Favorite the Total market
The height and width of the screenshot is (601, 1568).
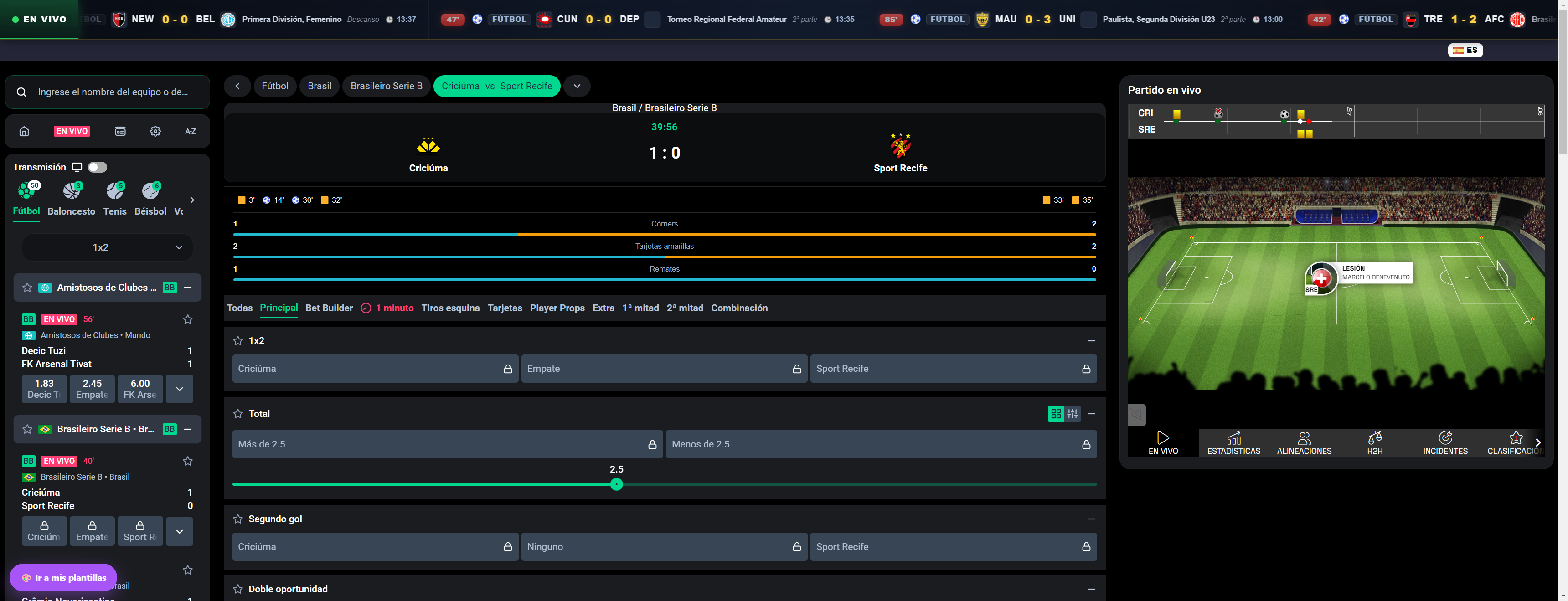pyautogui.click(x=238, y=414)
